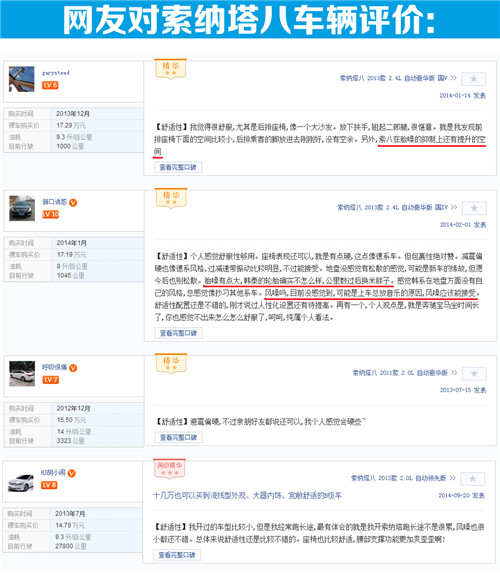
Task: Click the 精华 two-star badge on the 2014-02-01 review
Action: click(171, 198)
